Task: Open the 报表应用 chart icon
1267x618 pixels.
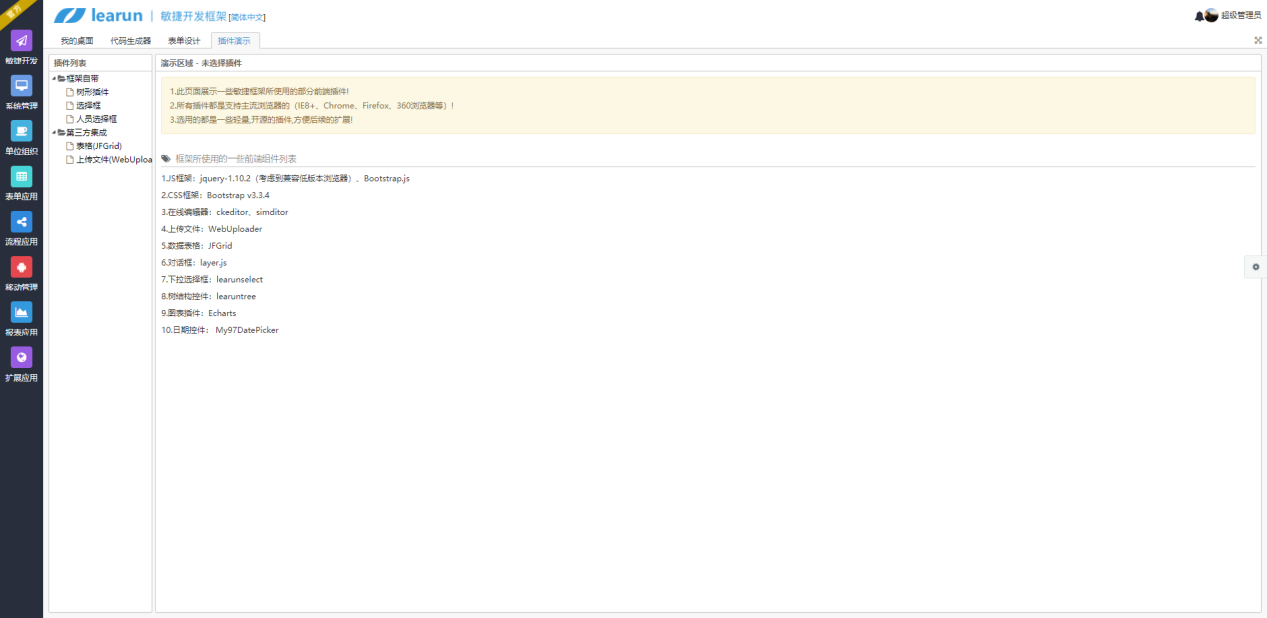Action: coord(21,312)
